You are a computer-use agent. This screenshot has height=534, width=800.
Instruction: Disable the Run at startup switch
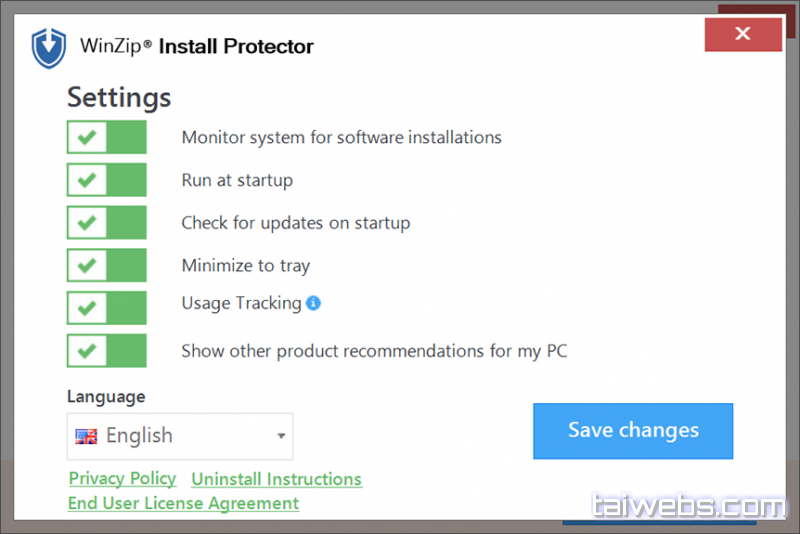pos(107,180)
